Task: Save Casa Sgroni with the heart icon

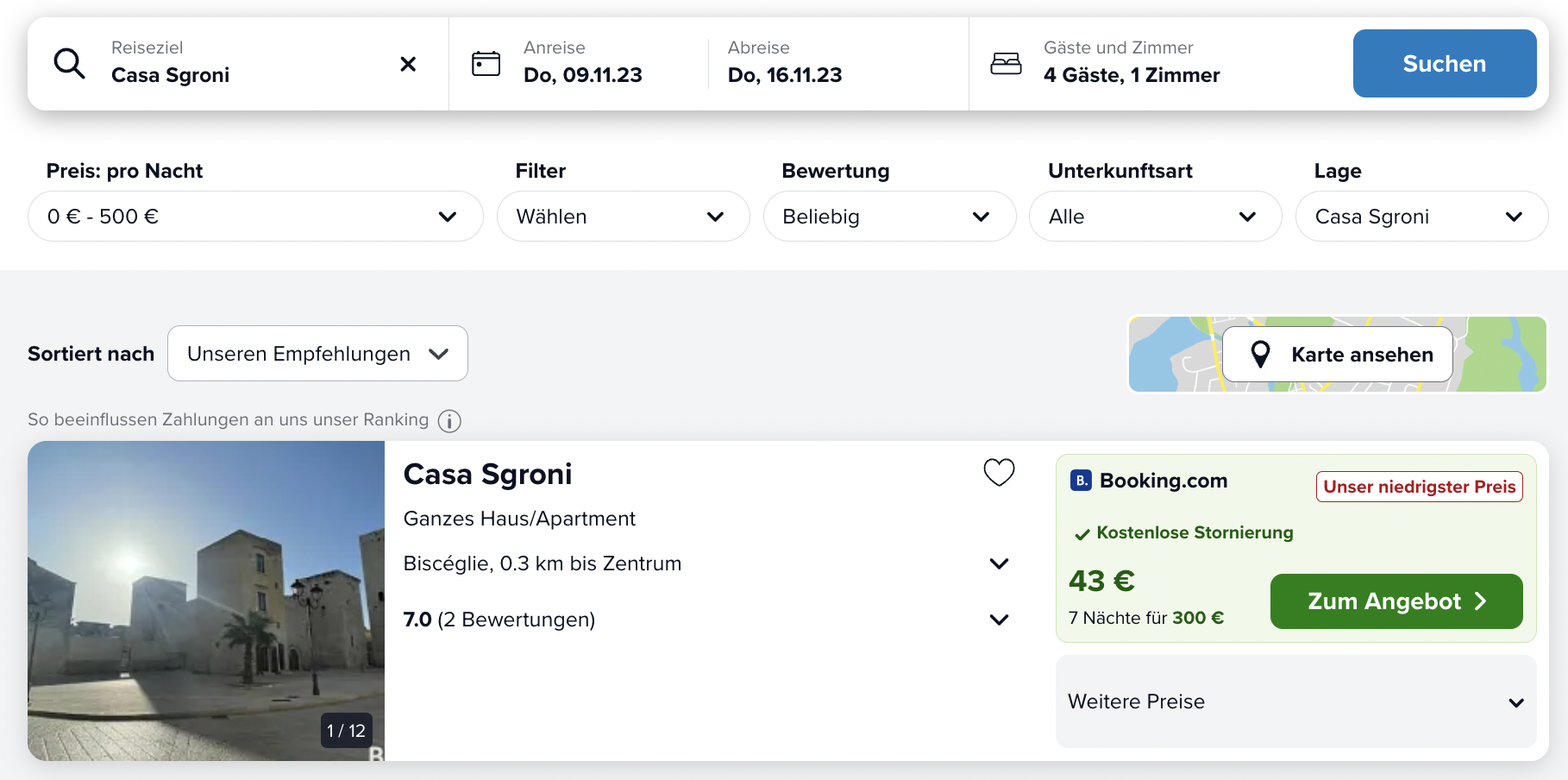Action: point(999,472)
